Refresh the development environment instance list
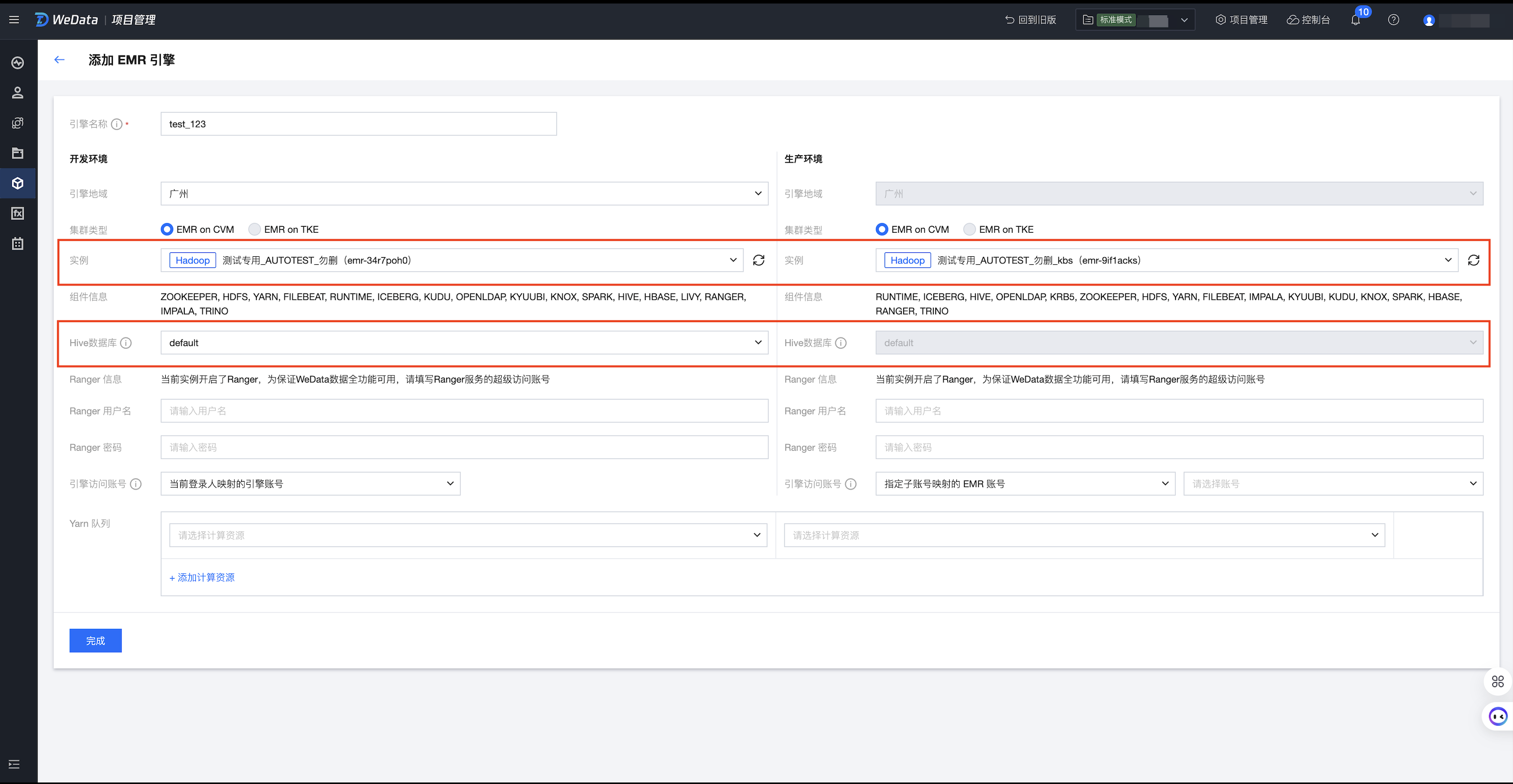The image size is (1513, 784). (759, 260)
